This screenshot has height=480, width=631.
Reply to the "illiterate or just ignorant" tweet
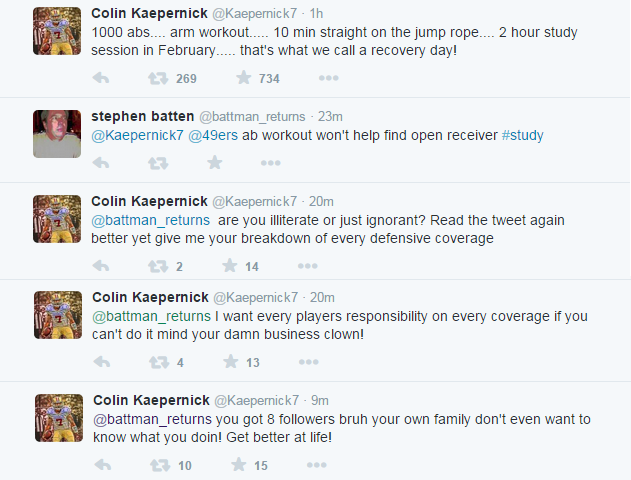[100, 266]
